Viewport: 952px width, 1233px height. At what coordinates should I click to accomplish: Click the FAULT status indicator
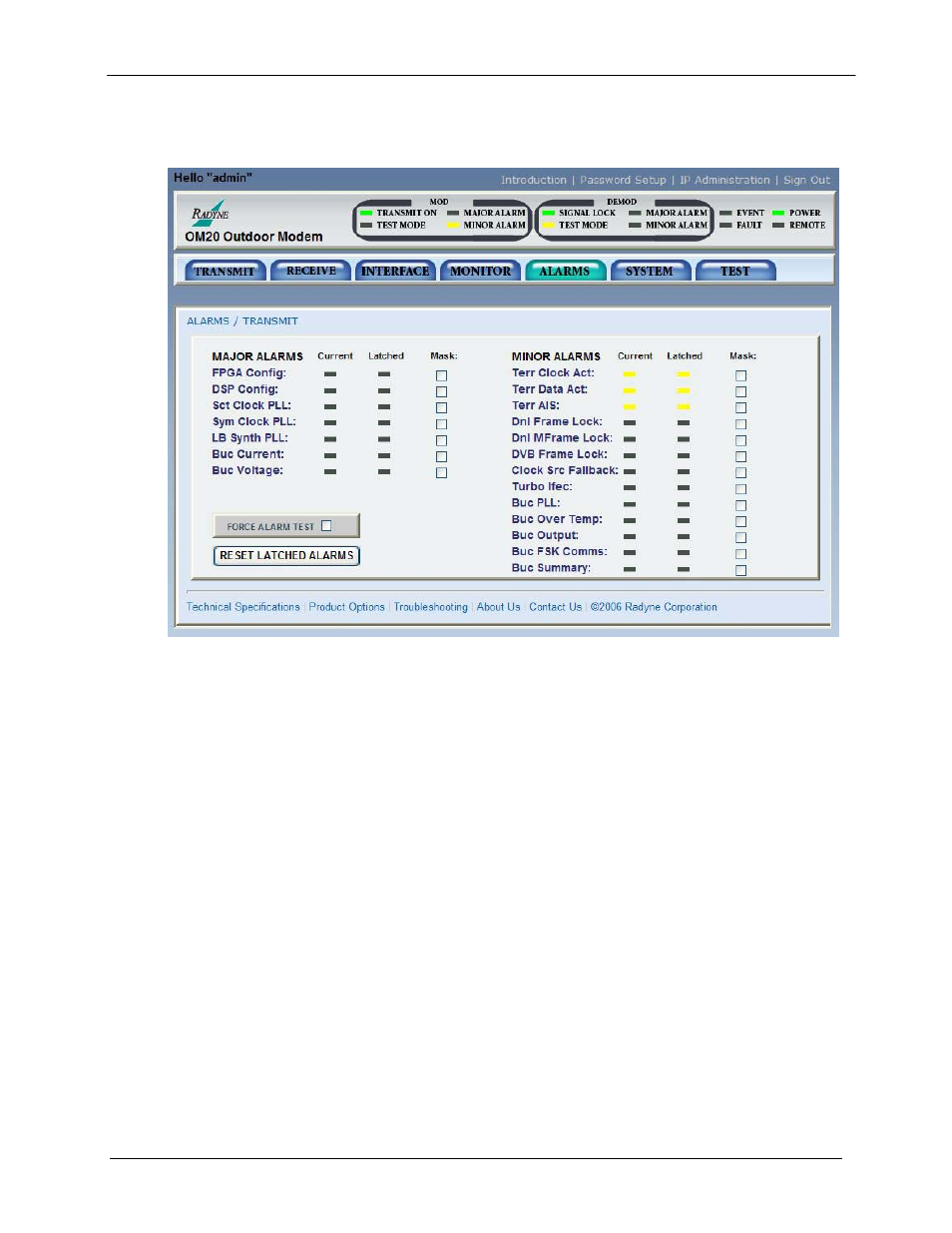(x=725, y=226)
